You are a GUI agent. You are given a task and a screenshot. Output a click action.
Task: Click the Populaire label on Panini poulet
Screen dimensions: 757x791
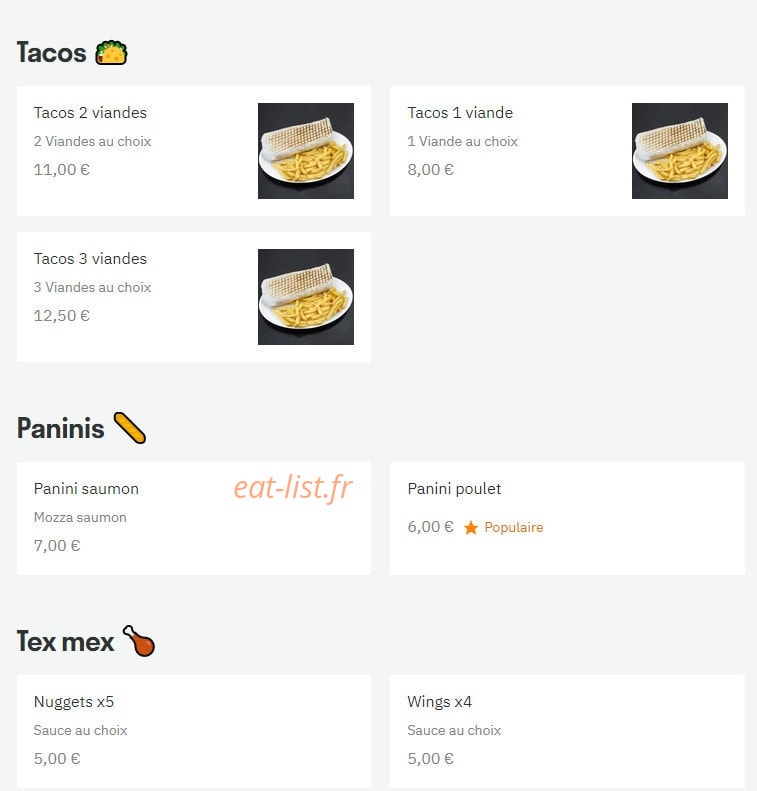(513, 528)
